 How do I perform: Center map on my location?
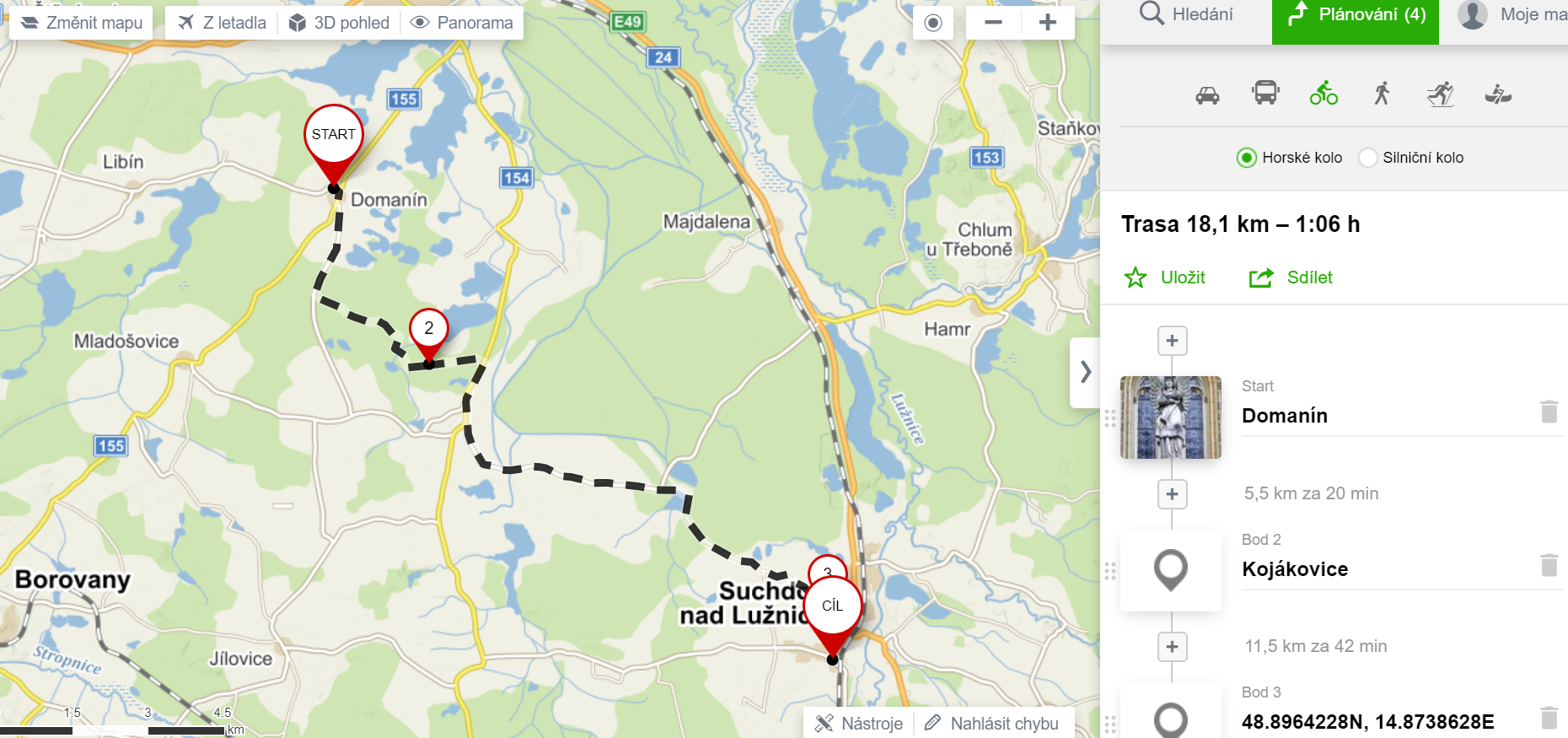pyautogui.click(x=933, y=23)
